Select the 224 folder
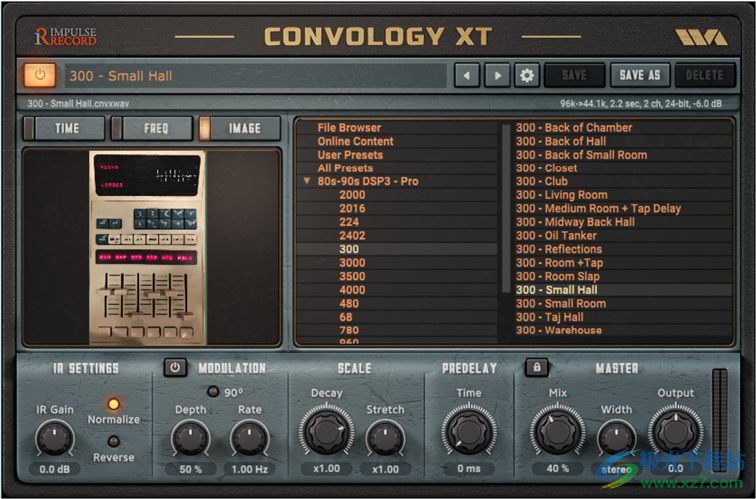Viewport: 756px width, 499px height. (x=349, y=222)
